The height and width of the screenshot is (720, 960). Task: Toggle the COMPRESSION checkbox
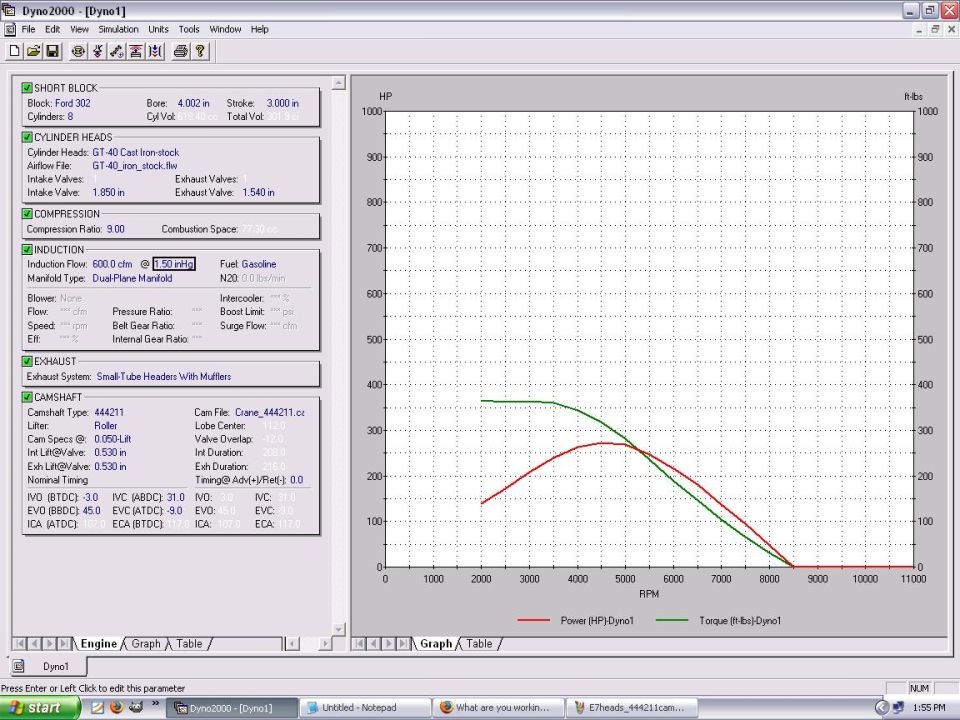27,214
